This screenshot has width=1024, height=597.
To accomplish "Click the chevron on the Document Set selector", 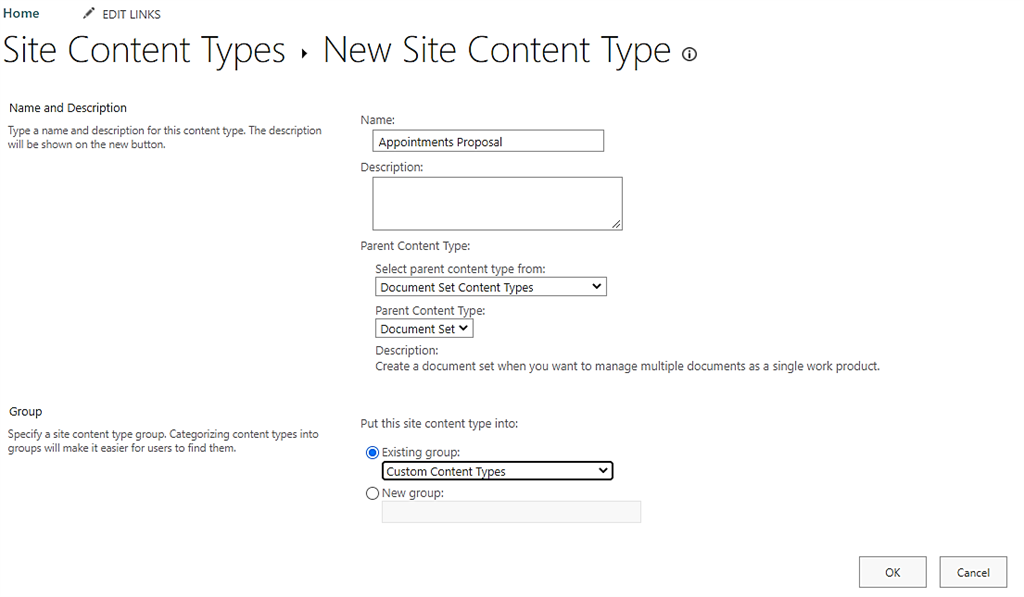I will [465, 328].
